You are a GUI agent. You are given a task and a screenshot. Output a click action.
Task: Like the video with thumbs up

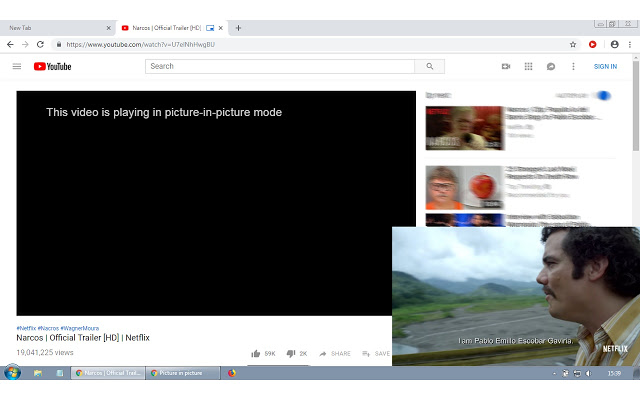[257, 353]
